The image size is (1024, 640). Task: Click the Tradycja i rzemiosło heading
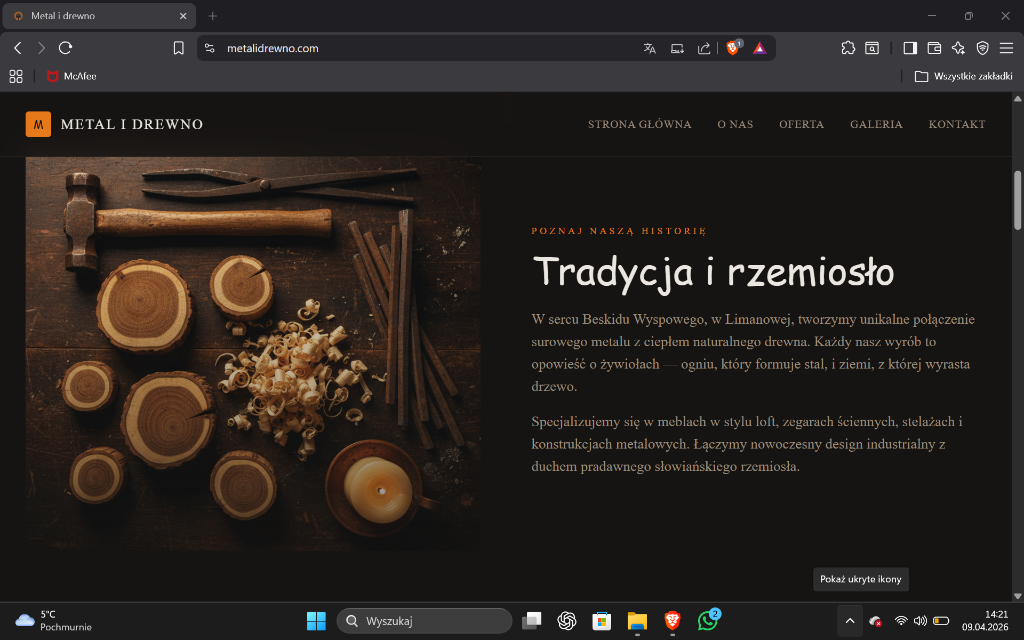[713, 272]
